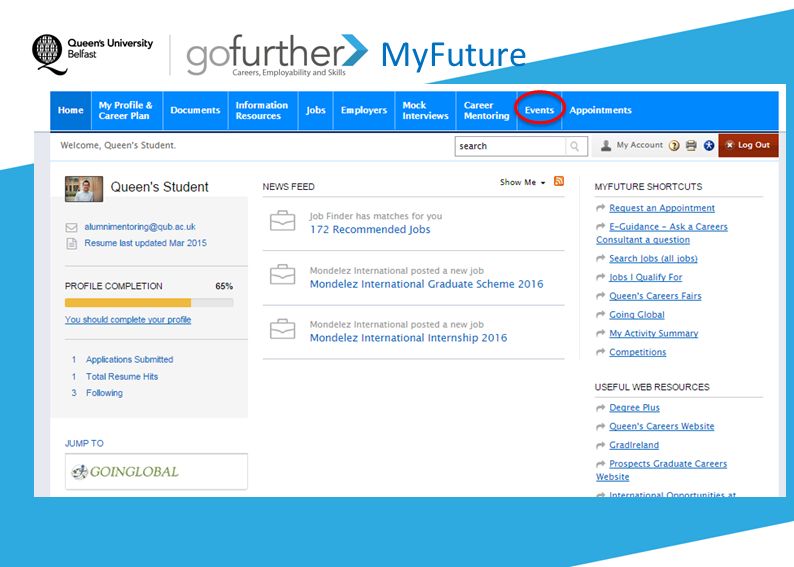Image resolution: width=794 pixels, height=567 pixels.
Task: Go to the Documents tab
Action: [195, 110]
